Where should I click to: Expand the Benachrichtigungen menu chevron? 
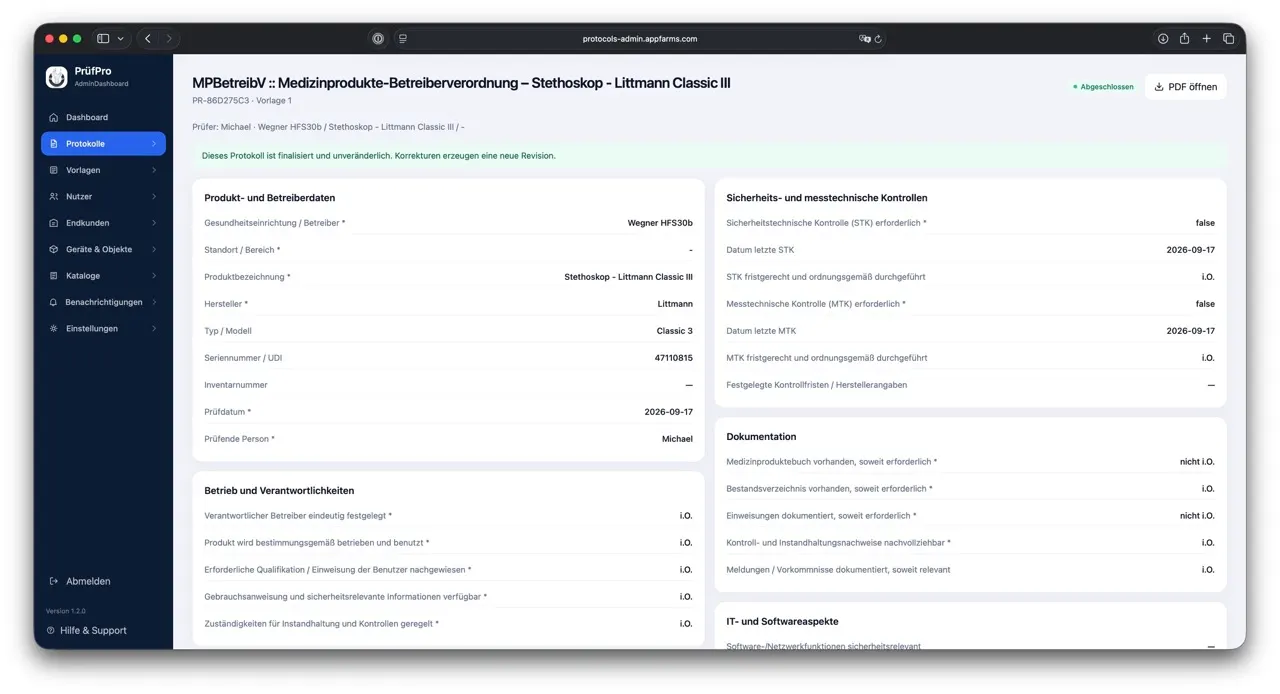[x=154, y=302]
